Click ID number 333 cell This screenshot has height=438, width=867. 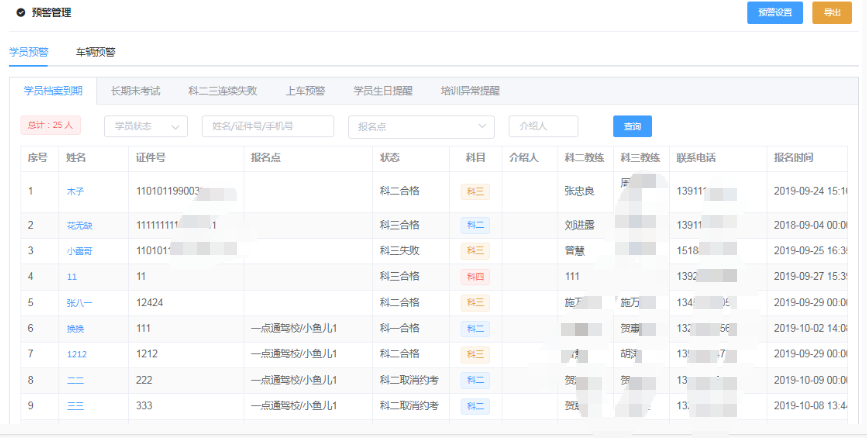[144, 406]
